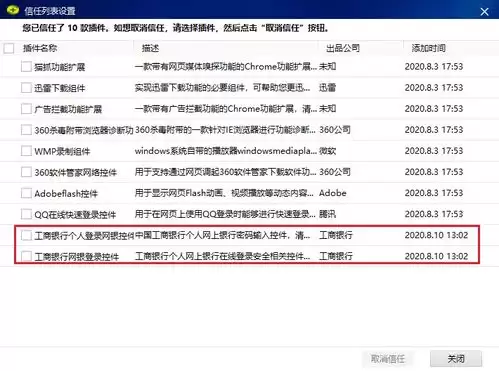Click the 取消信任 button
This screenshot has width=499, height=371.
pyautogui.click(x=388, y=359)
